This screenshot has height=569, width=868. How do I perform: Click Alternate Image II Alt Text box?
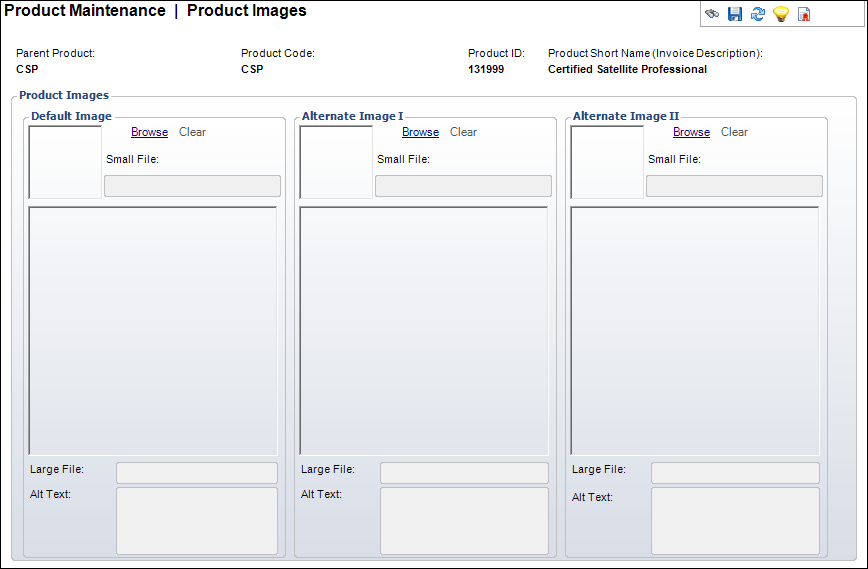(x=735, y=521)
